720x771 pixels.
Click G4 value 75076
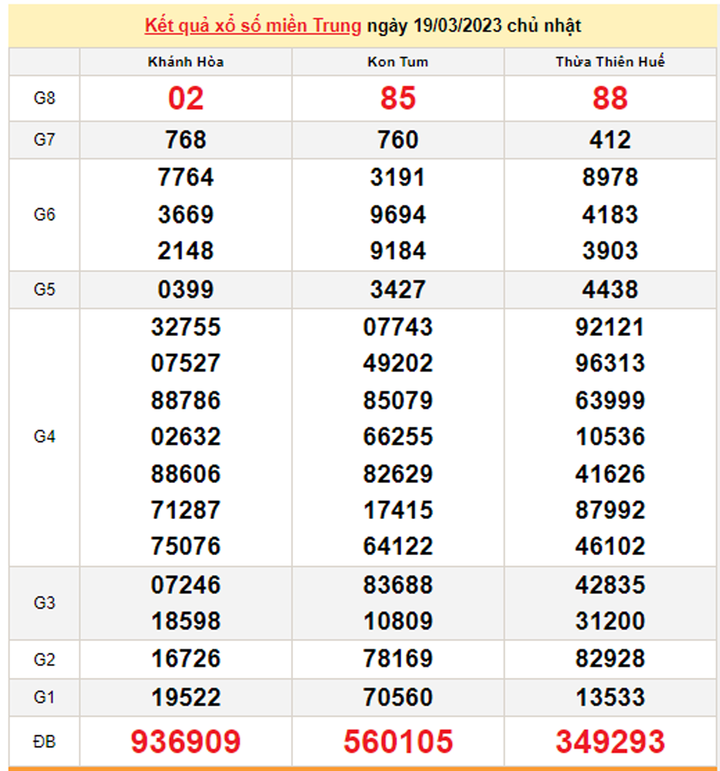[x=186, y=546]
